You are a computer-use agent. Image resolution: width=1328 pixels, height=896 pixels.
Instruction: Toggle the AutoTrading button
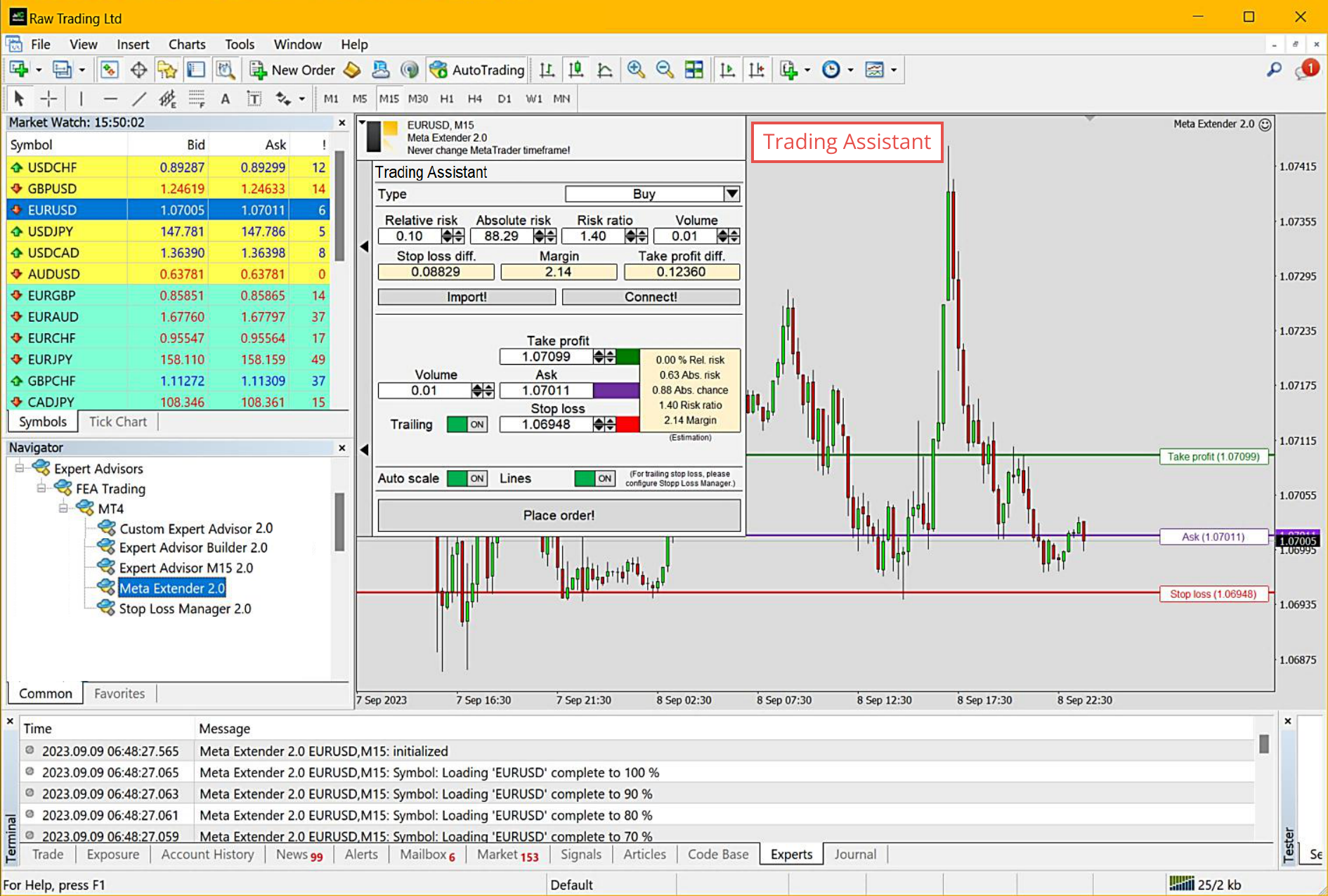(477, 70)
